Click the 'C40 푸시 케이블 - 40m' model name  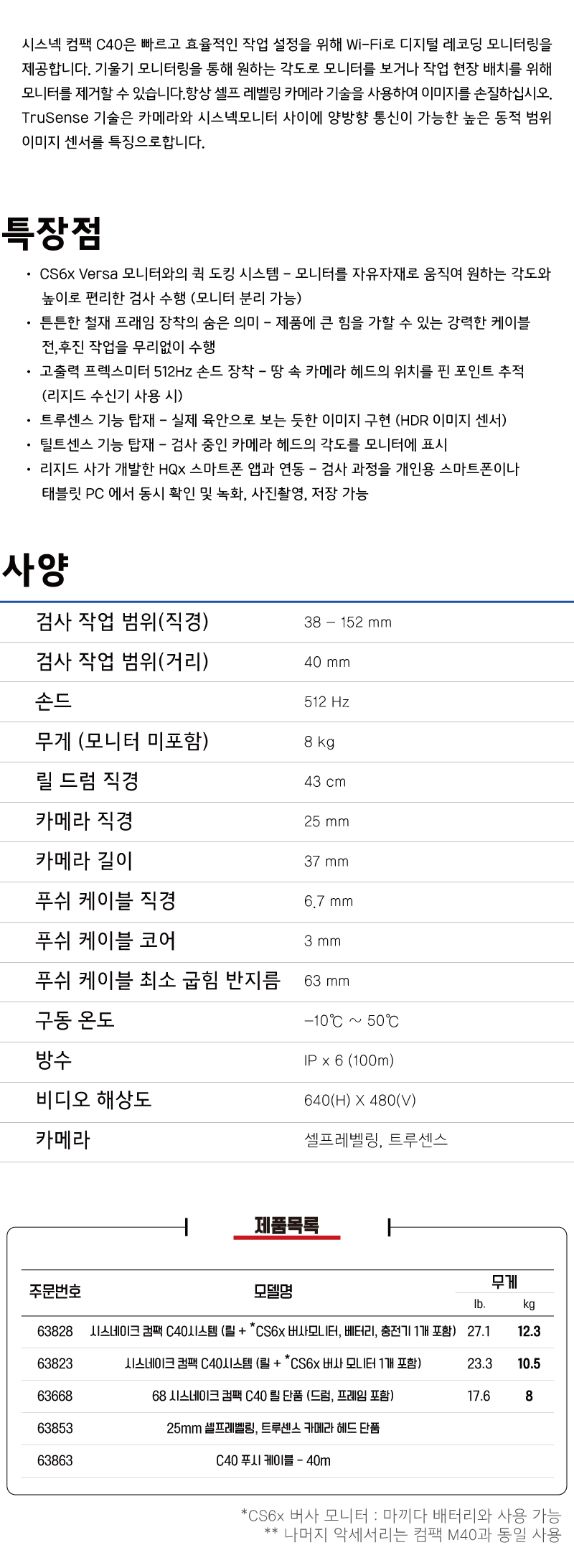(273, 1460)
